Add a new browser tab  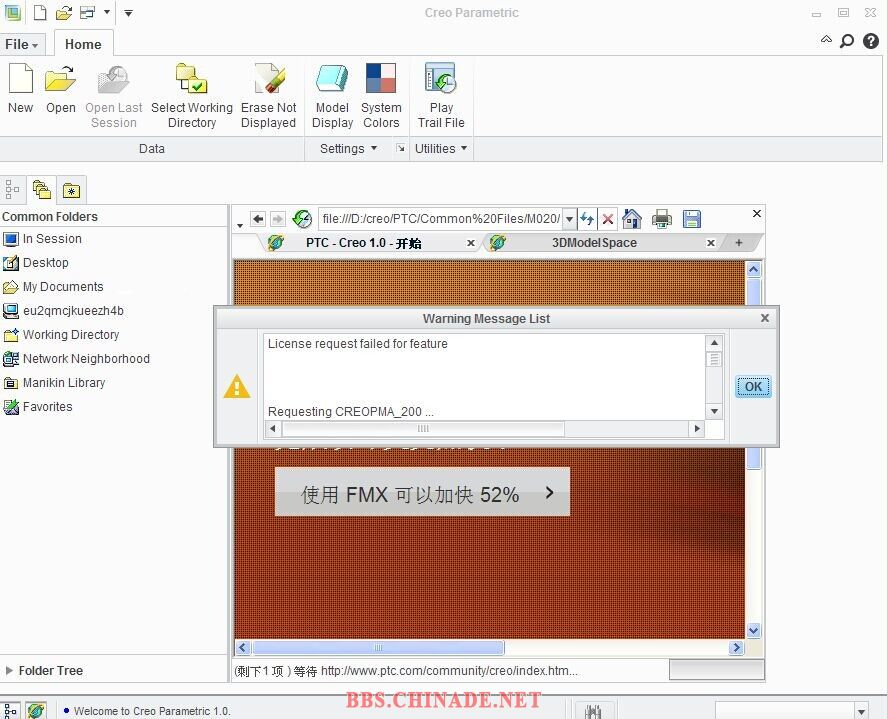click(738, 243)
